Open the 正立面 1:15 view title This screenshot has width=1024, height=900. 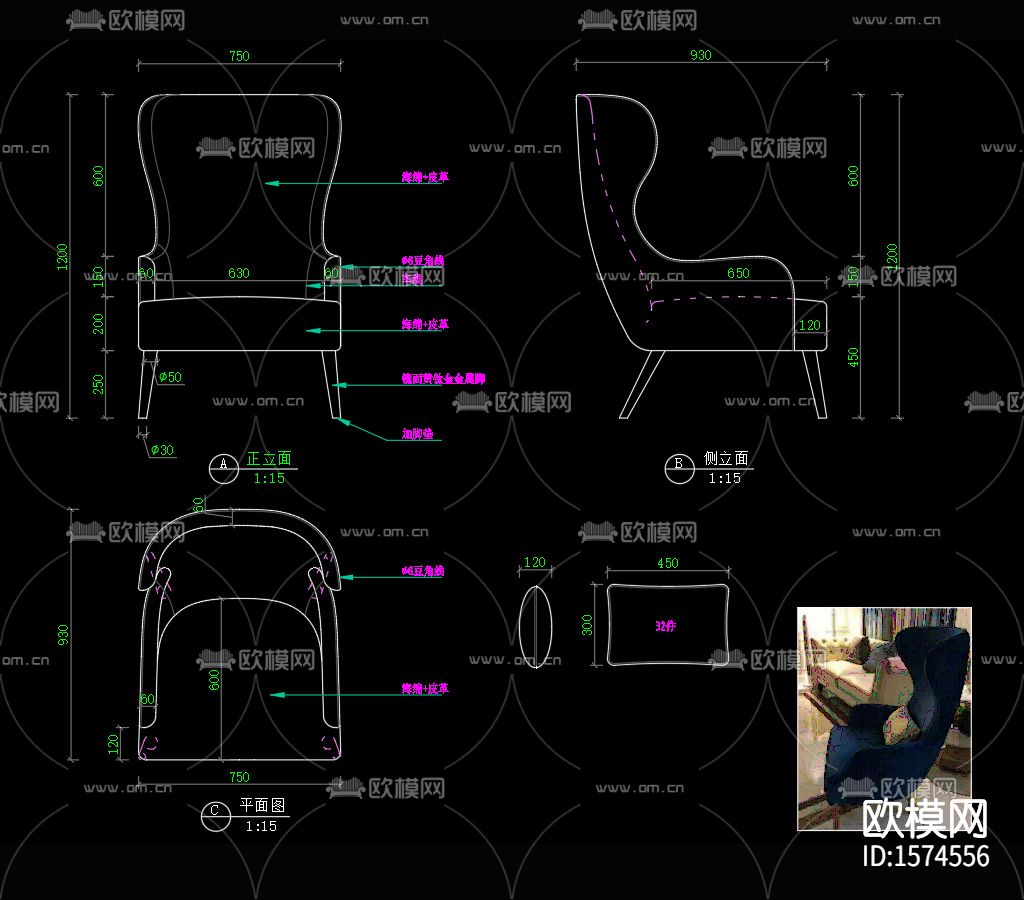point(270,459)
